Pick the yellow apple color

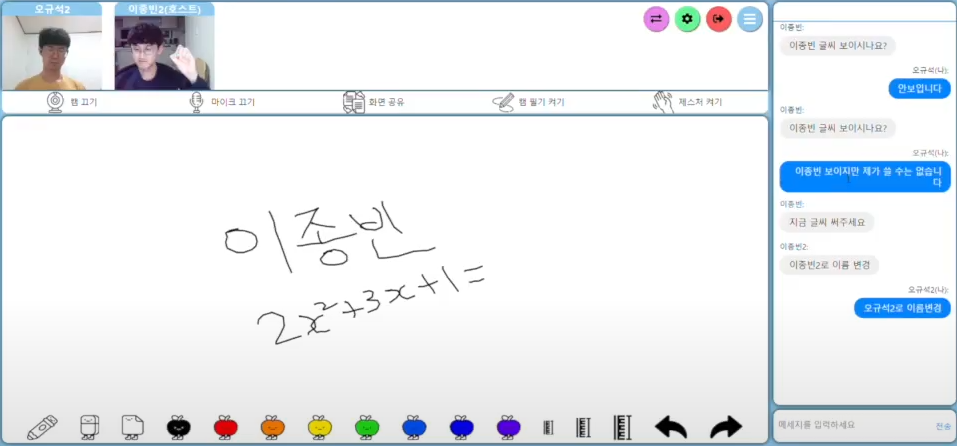(x=320, y=426)
